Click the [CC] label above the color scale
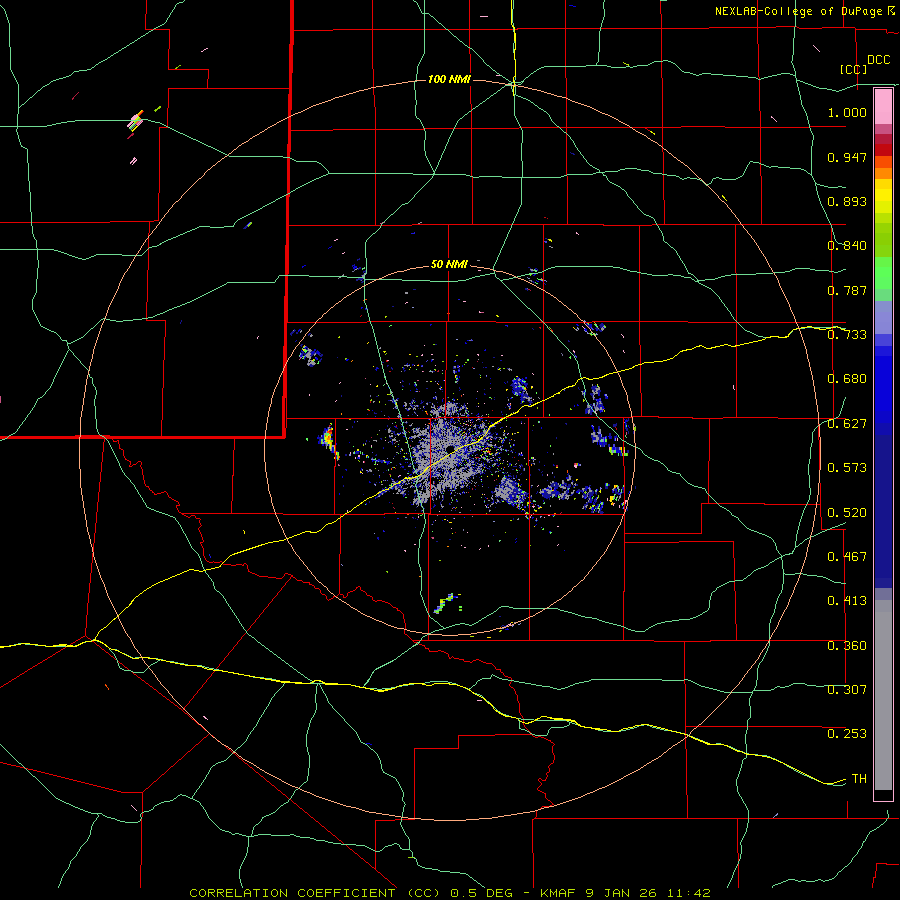Screen dimensions: 900x900 853,69
